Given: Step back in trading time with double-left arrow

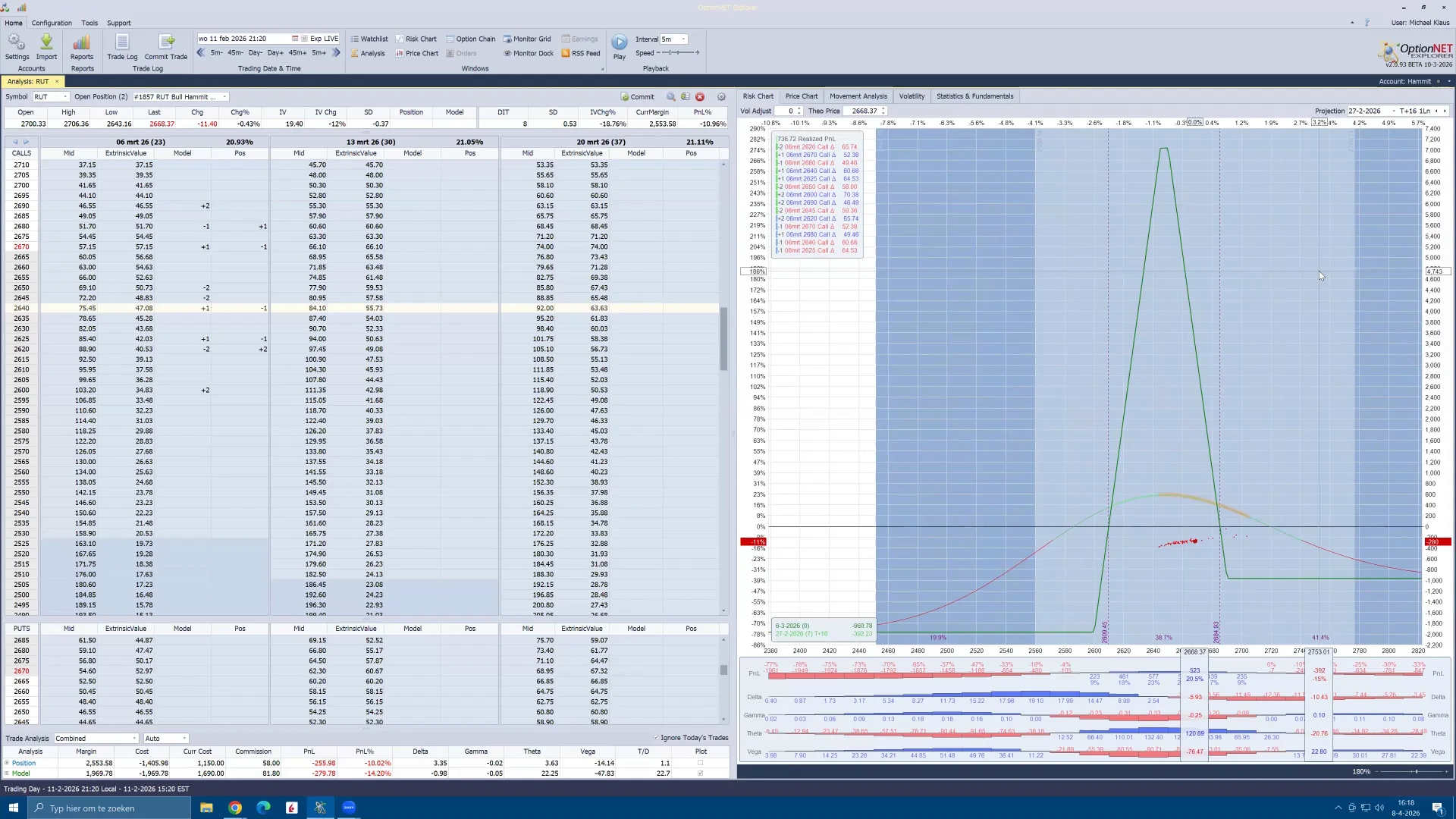Looking at the screenshot, I should (x=201, y=53).
